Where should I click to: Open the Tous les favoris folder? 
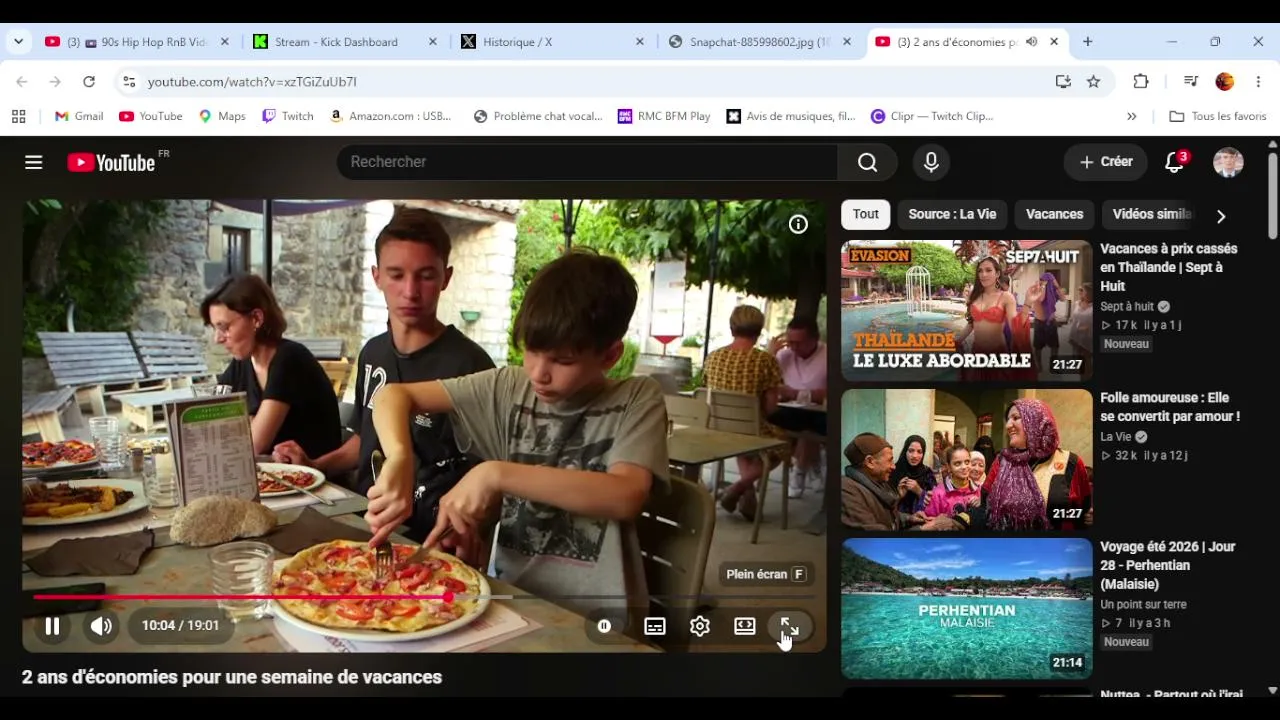(x=1218, y=116)
